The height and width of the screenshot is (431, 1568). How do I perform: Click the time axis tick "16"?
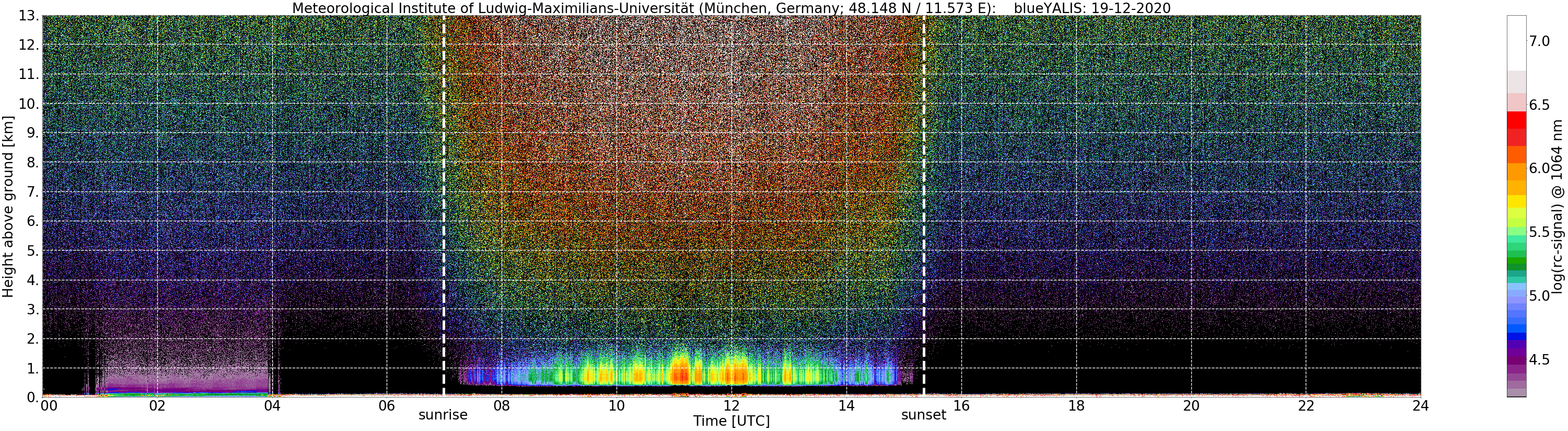tap(961, 406)
